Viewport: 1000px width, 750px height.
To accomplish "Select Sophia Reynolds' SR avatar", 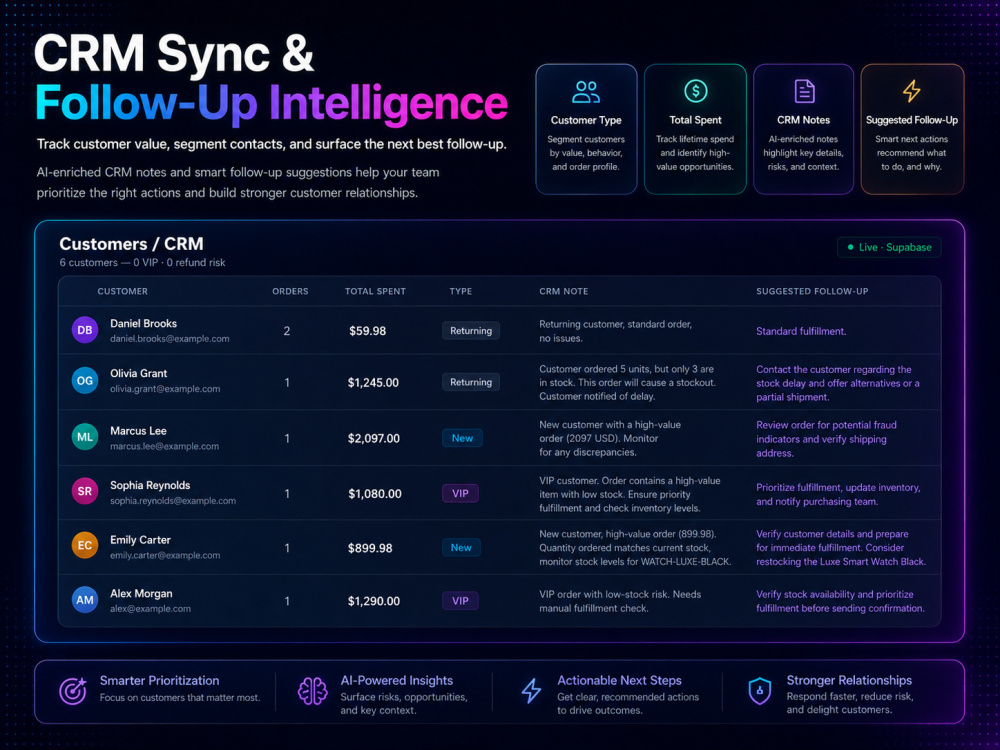I will 85,492.
